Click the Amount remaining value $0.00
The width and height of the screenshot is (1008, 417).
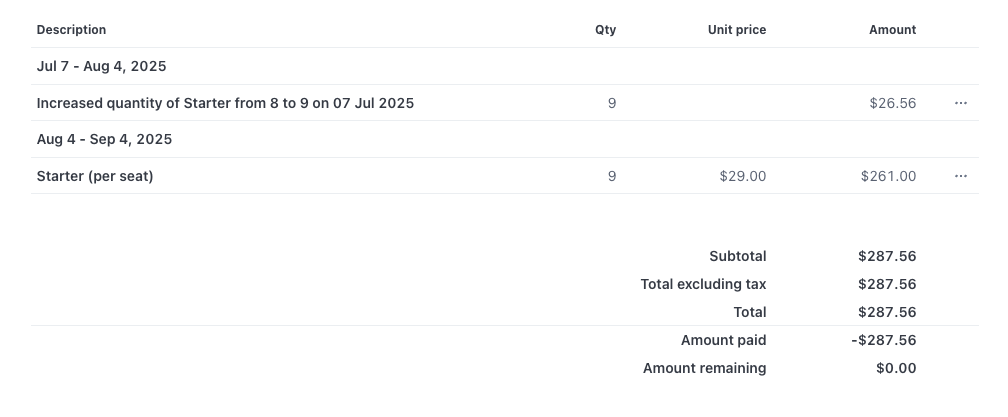tap(896, 368)
